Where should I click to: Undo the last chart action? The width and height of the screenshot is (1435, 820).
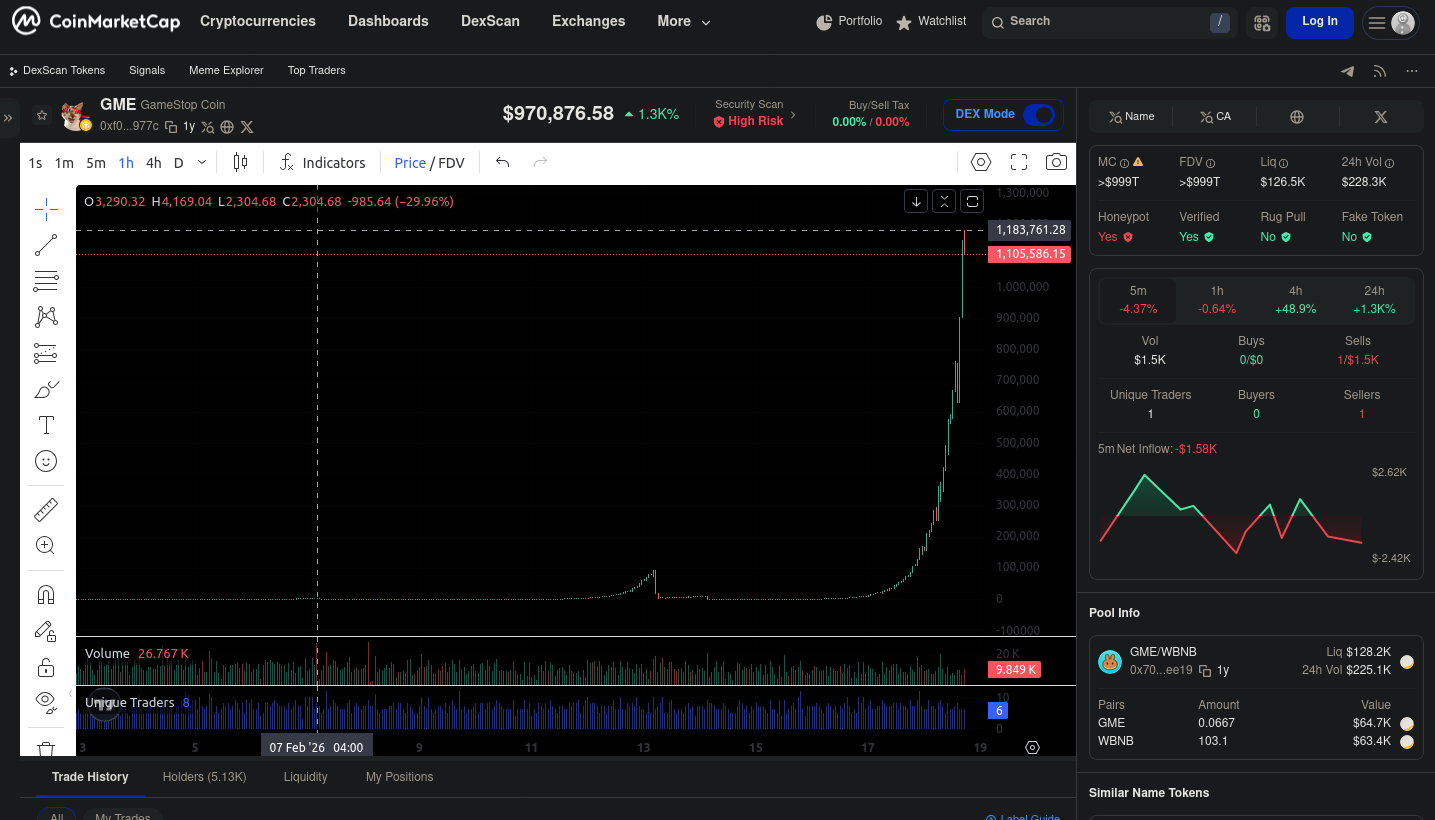(502, 162)
